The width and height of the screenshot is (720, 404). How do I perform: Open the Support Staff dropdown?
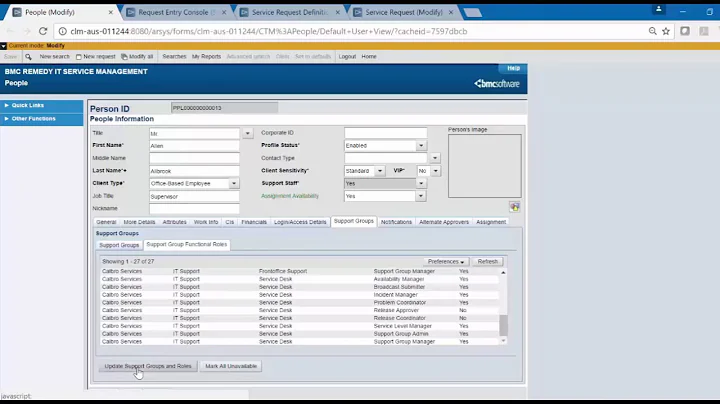421,183
